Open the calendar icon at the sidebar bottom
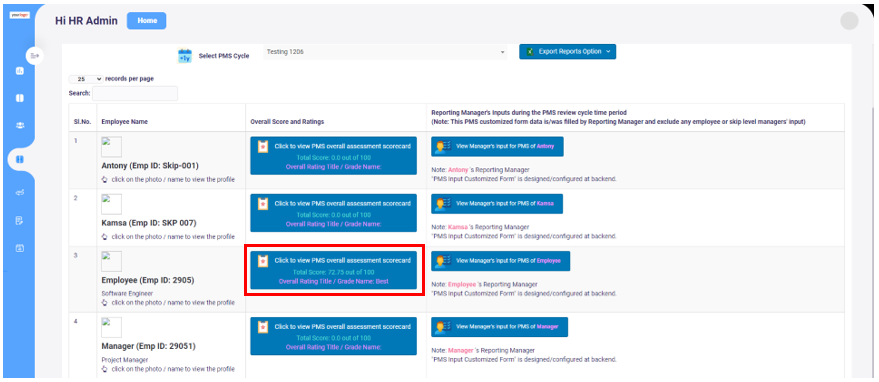 click(20, 247)
